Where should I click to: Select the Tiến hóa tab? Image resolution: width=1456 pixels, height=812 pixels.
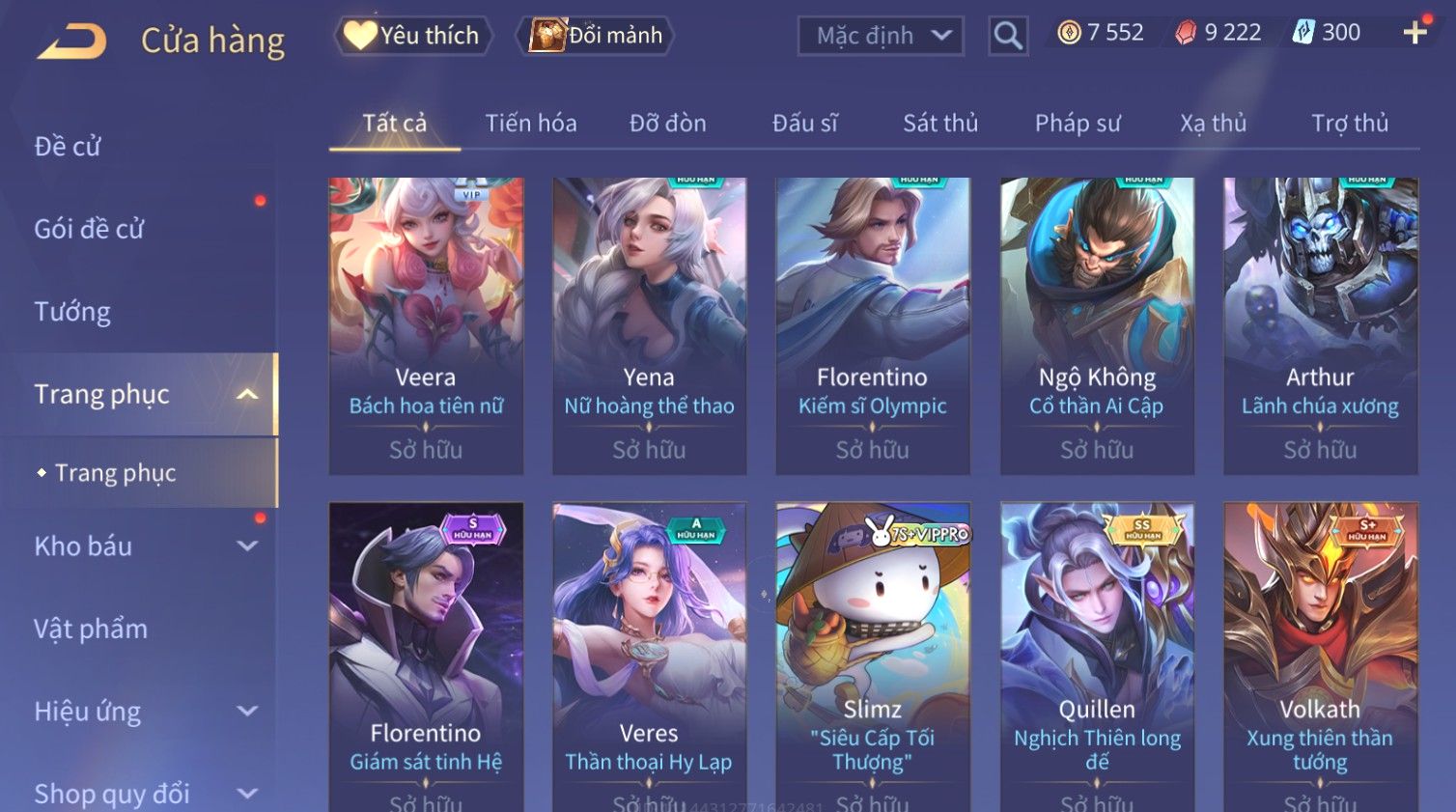[x=531, y=124]
